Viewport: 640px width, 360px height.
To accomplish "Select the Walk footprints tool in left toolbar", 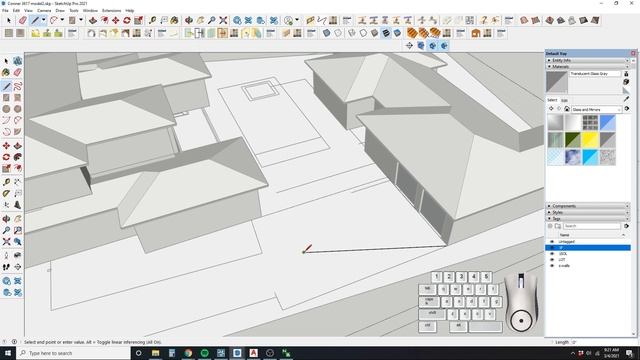I will pos(6,267).
